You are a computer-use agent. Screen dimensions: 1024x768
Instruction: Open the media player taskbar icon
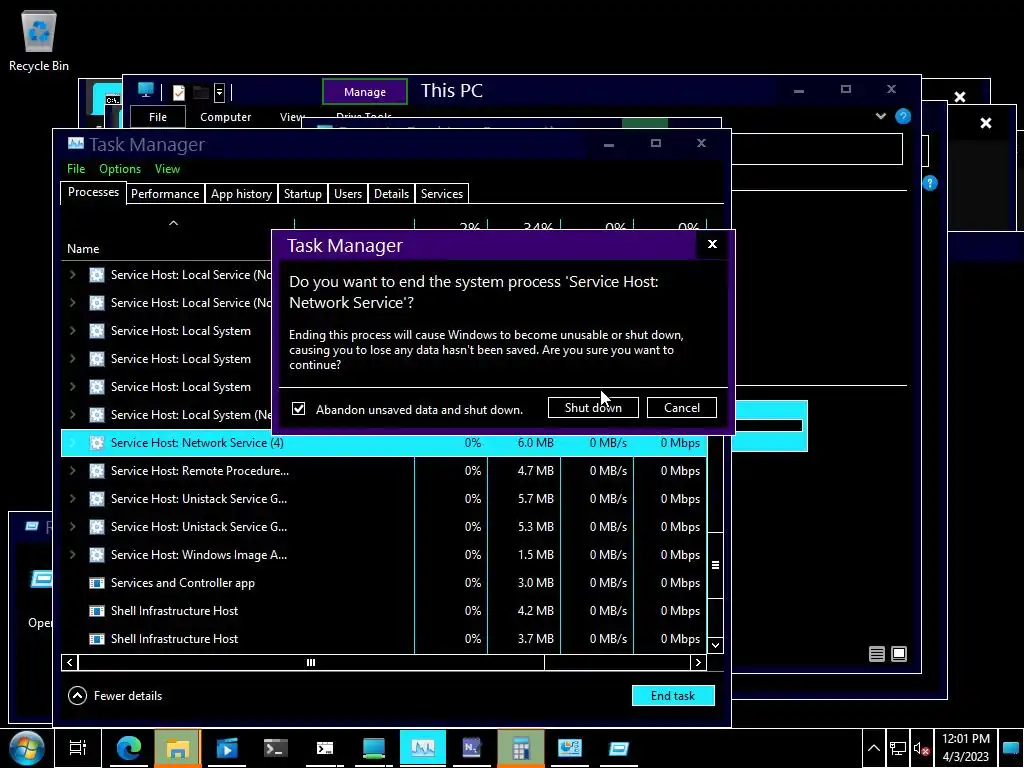[x=227, y=748]
